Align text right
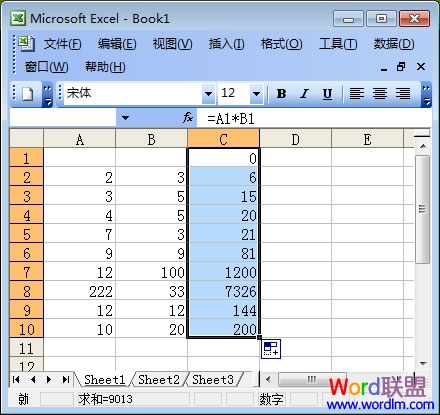Image resolution: width=440 pixels, height=415 pixels. [403, 94]
